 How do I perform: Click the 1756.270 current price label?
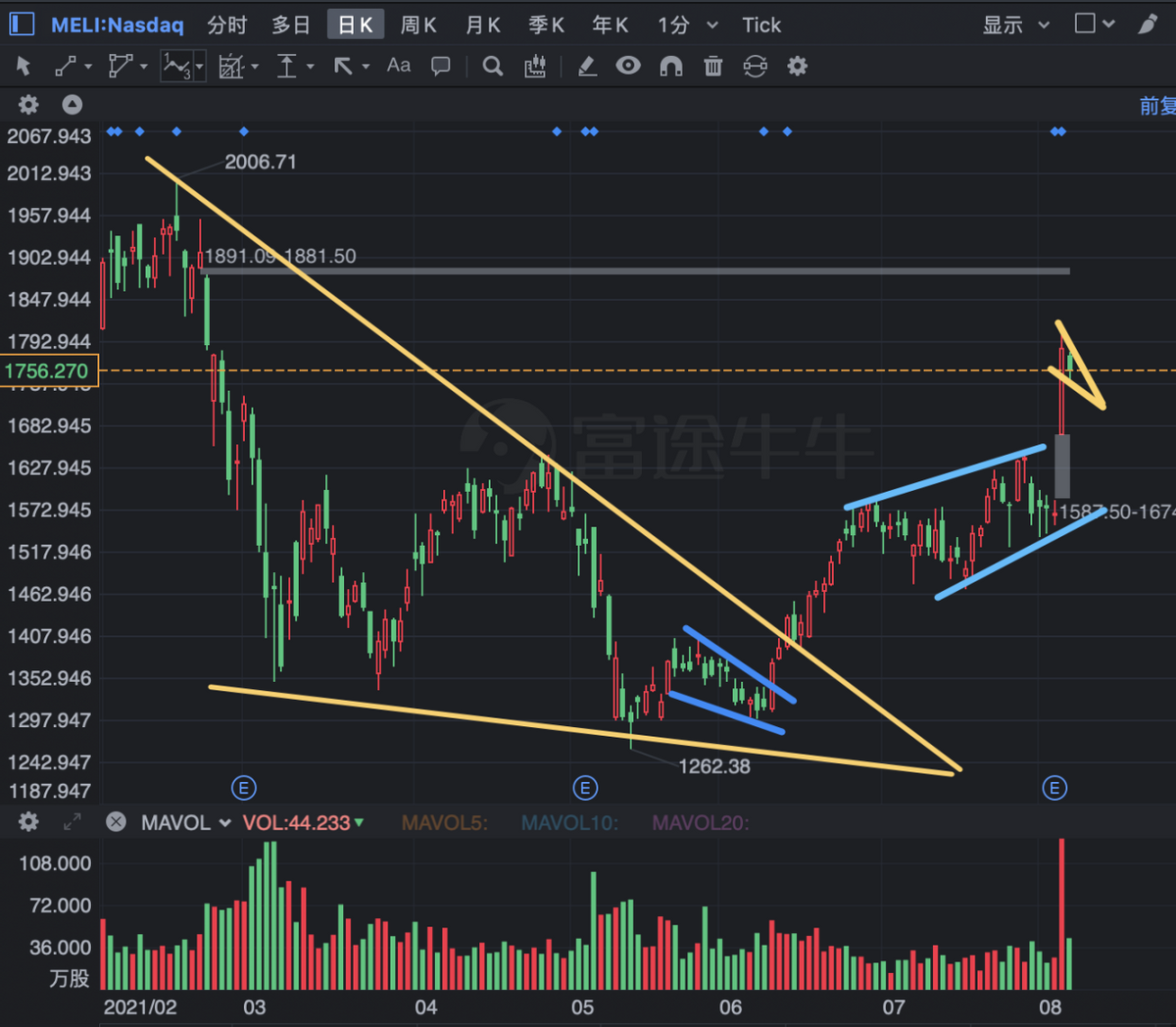pyautogui.click(x=48, y=371)
